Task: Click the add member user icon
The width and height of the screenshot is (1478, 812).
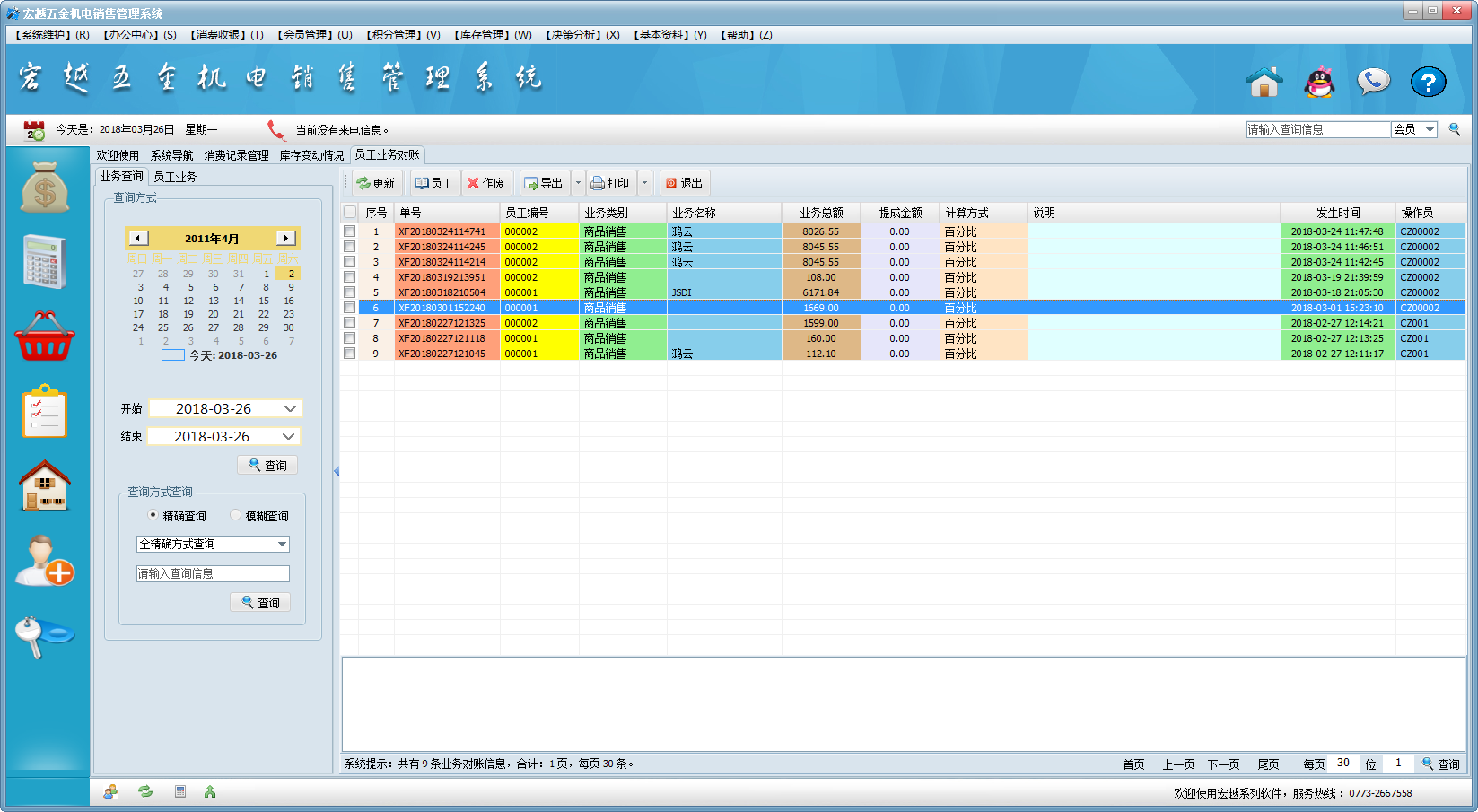Action: pos(45,561)
